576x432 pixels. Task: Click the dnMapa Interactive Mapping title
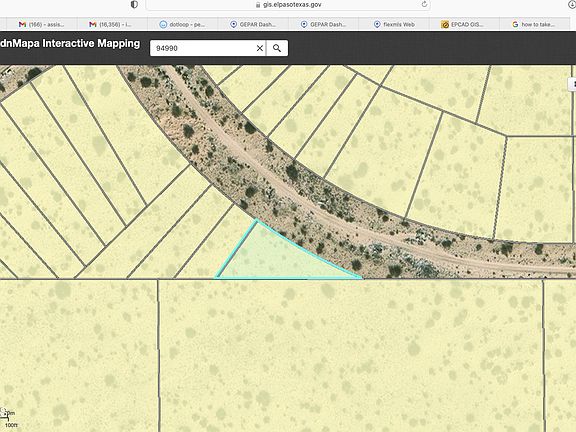[70, 43]
